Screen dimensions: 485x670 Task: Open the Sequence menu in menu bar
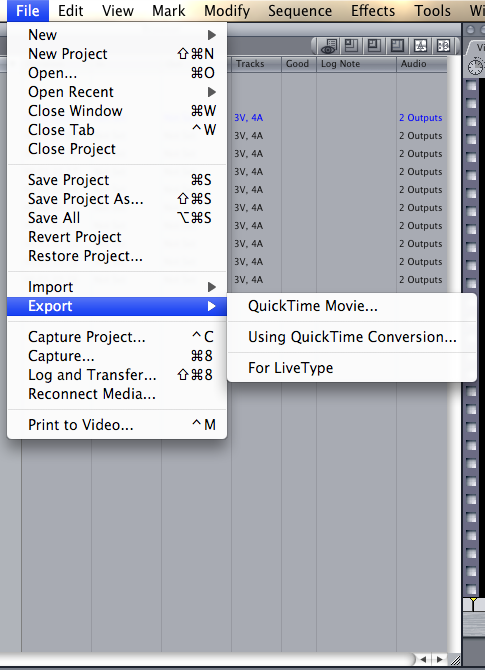(x=300, y=11)
